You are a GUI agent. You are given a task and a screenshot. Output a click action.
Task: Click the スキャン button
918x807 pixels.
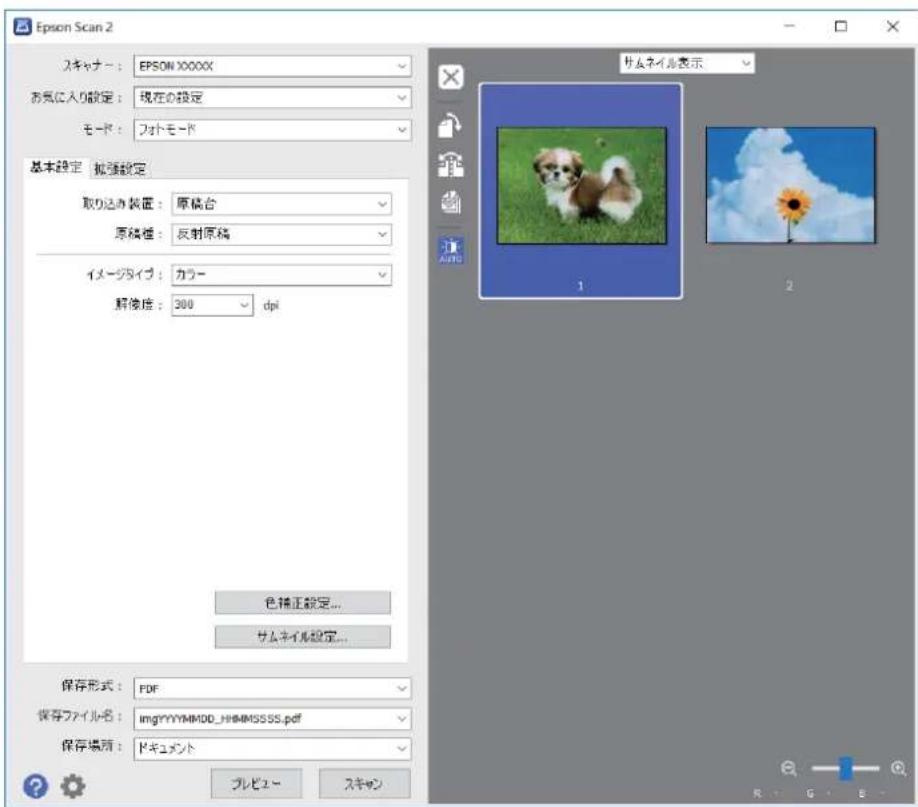(364, 784)
